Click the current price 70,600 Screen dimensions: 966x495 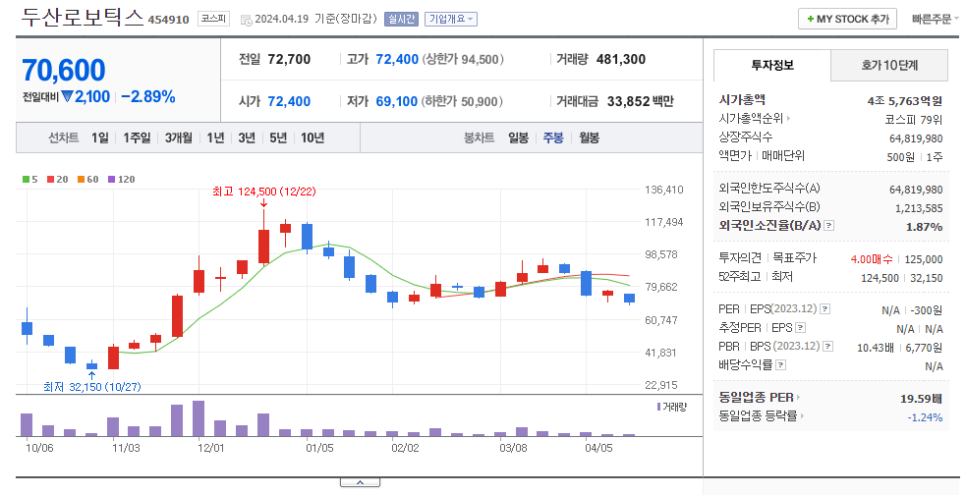(64, 70)
